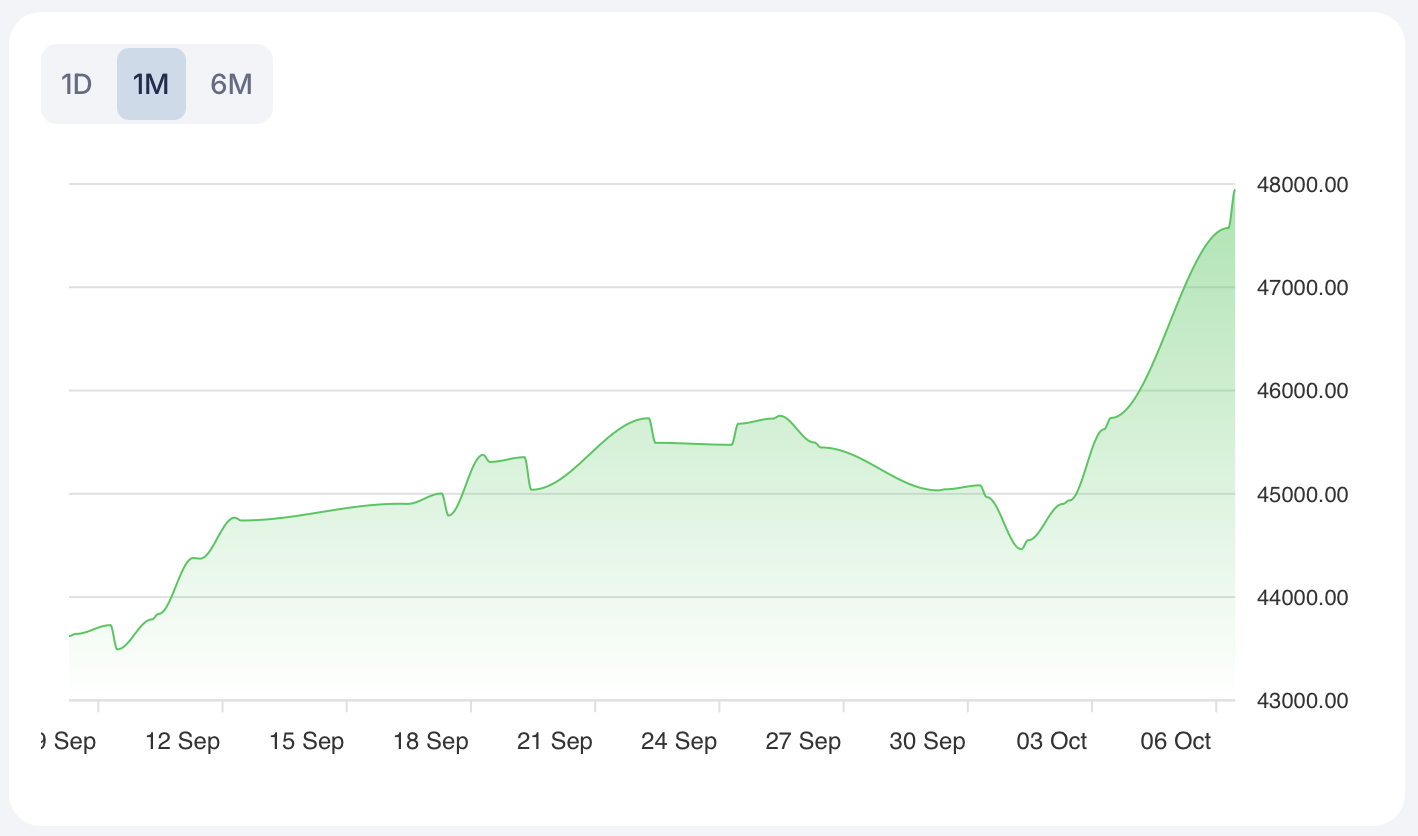
Task: Switch to the 1D time range
Action: point(77,84)
